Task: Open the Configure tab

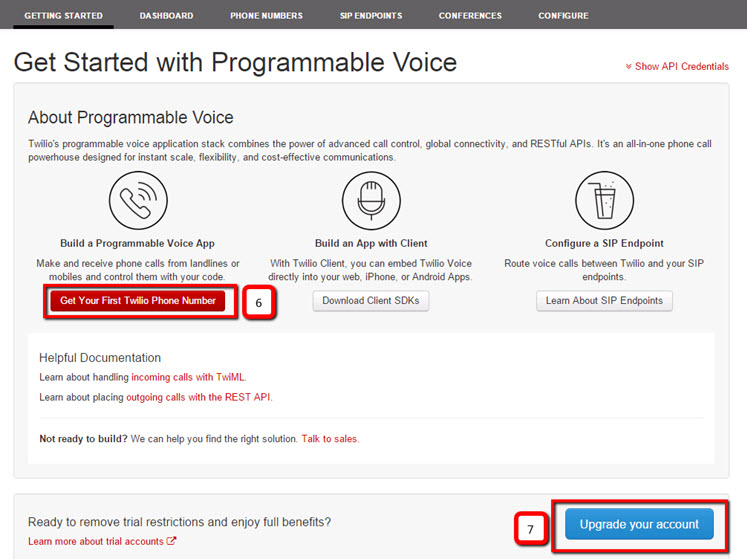Action: 563,16
